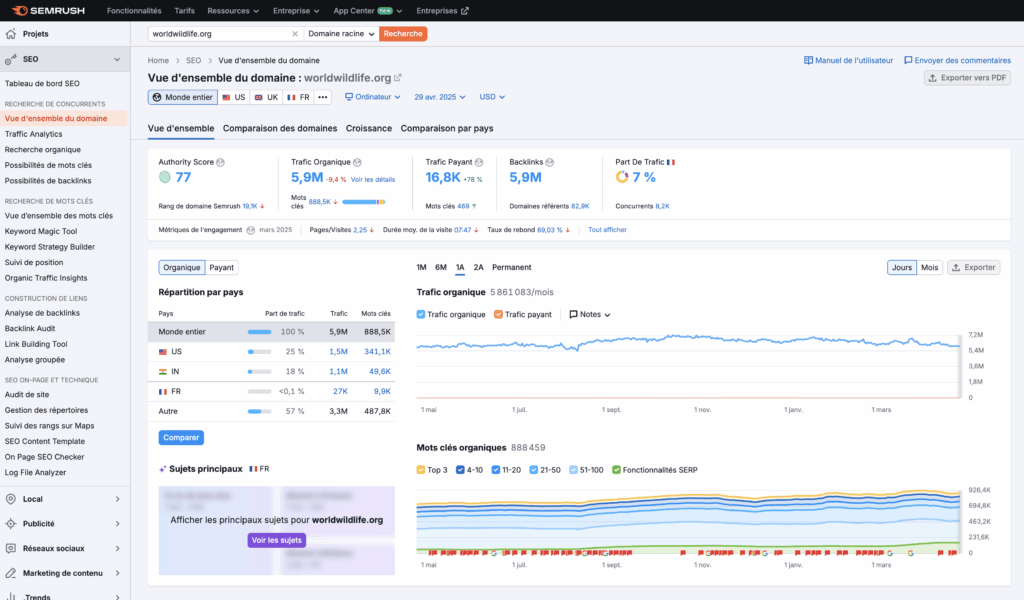The image size is (1024, 600).
Task: Expand the Local sidebar section
Action: [118, 499]
